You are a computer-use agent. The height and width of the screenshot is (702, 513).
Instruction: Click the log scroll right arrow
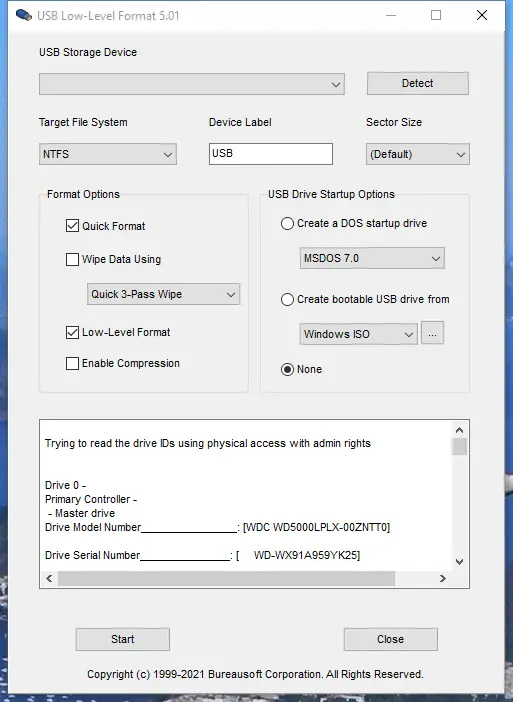(x=443, y=578)
